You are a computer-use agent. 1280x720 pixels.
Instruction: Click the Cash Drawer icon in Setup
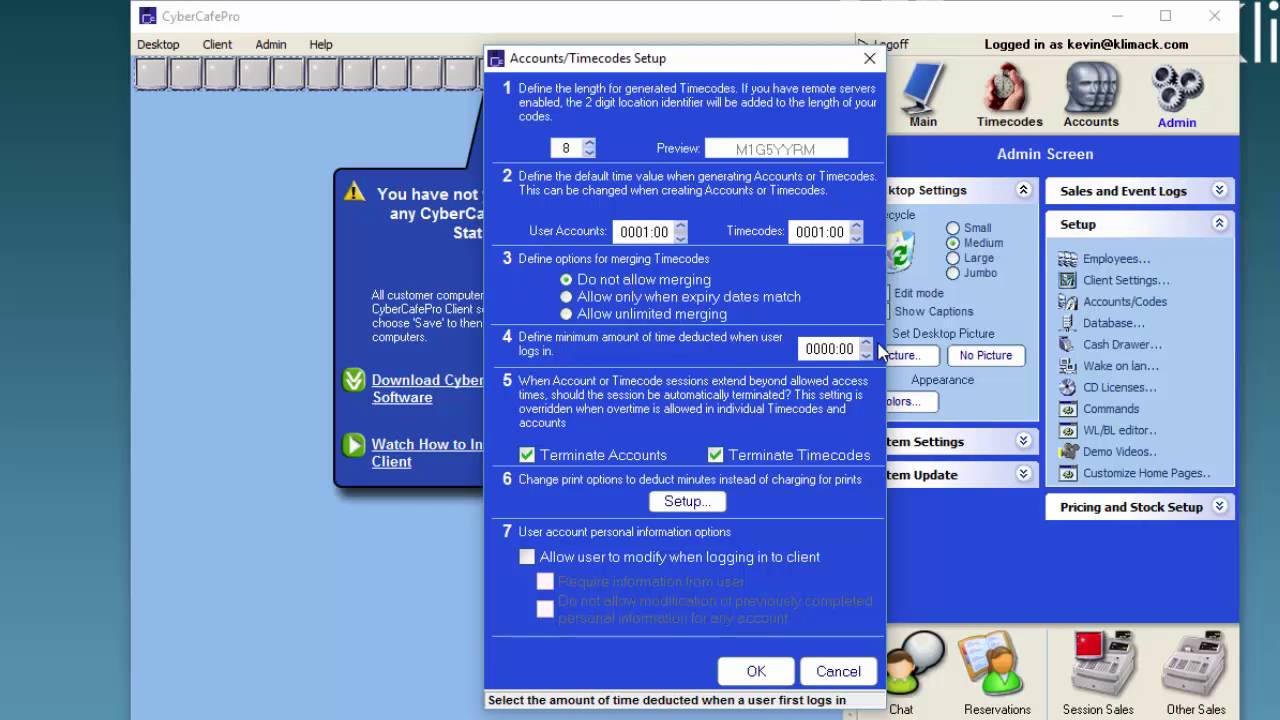click(x=1067, y=344)
